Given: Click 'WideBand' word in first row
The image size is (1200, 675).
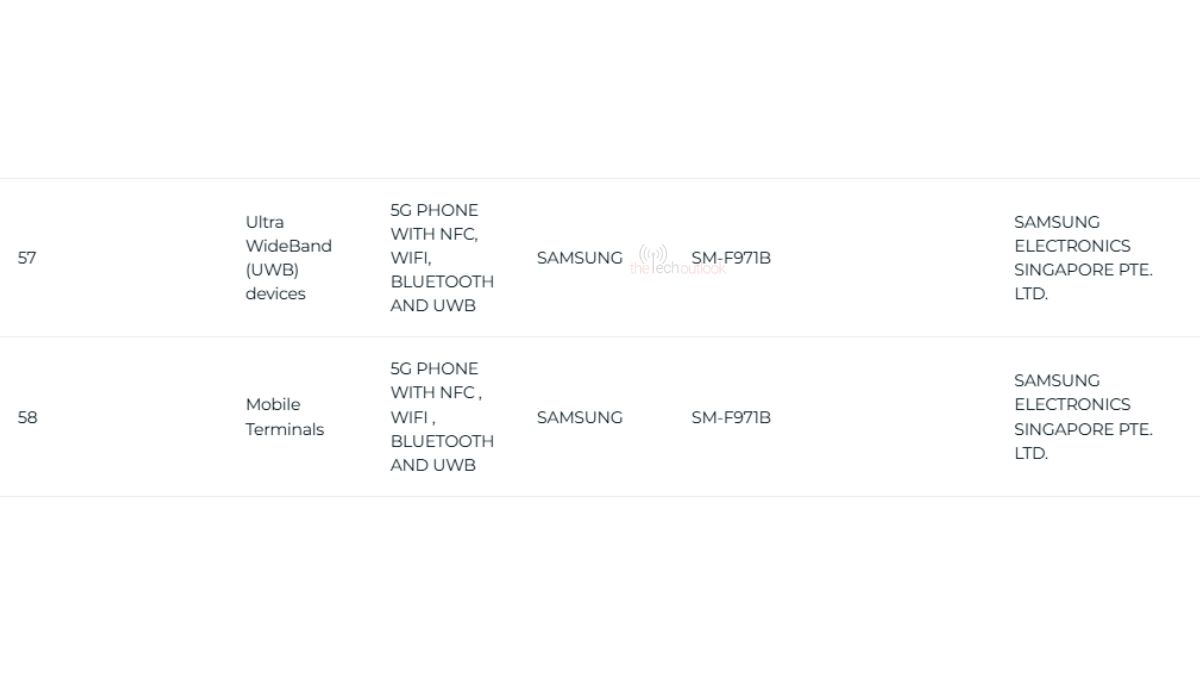Looking at the screenshot, I should coord(288,246).
